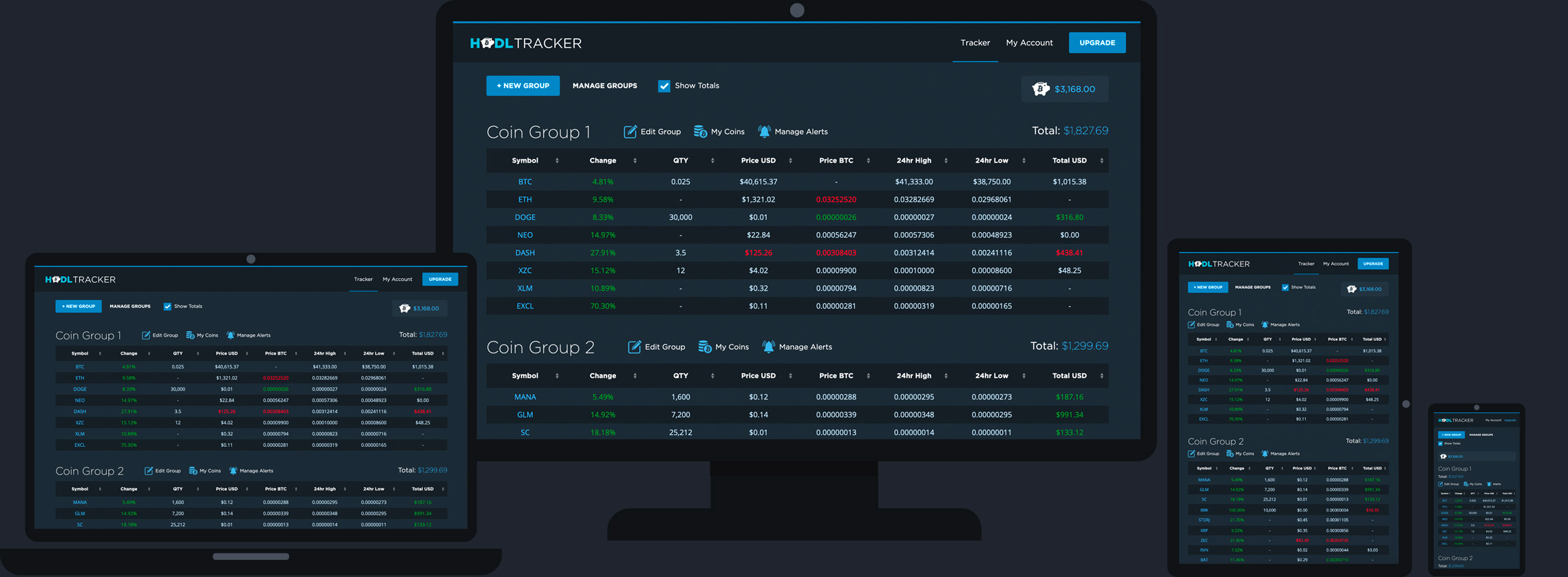Uncheck Show Totals checkbox on phone screen
Image resolution: width=1568 pixels, height=577 pixels.
(1441, 444)
